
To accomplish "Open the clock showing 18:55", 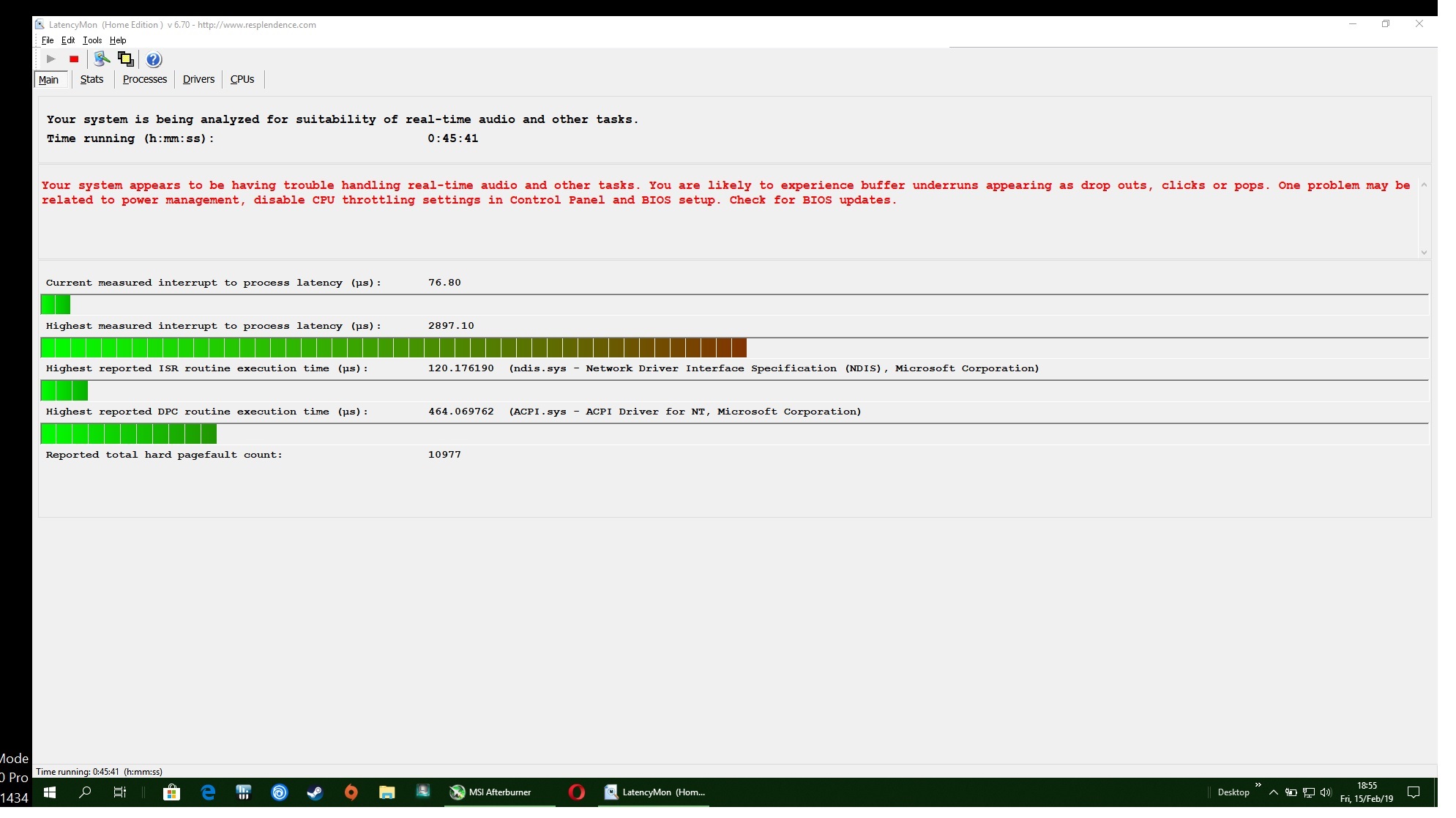I will click(x=1367, y=792).
